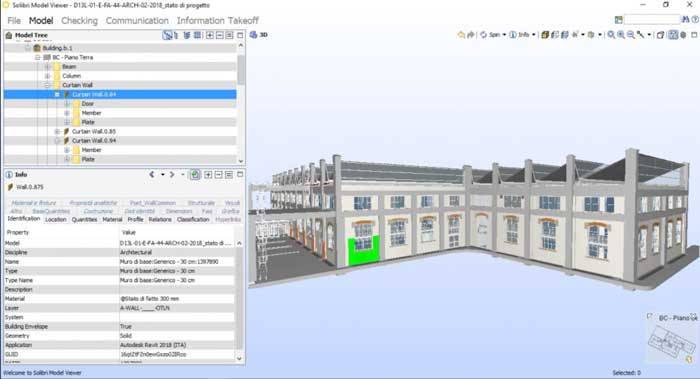The height and width of the screenshot is (379, 700).
Task: Click the Model Tree scroll up arrow
Action: (241, 45)
